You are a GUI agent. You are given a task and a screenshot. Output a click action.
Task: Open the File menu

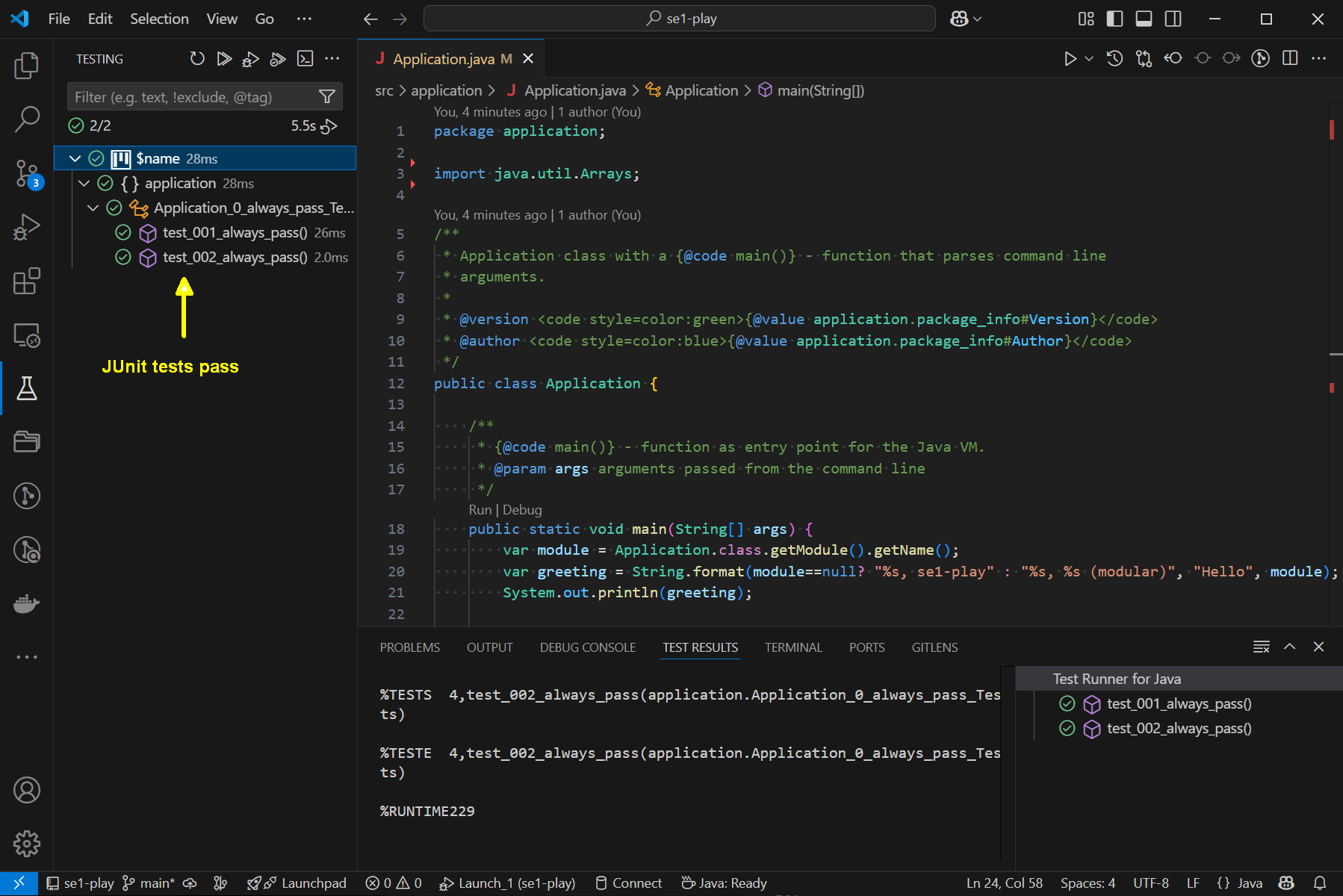59,19
